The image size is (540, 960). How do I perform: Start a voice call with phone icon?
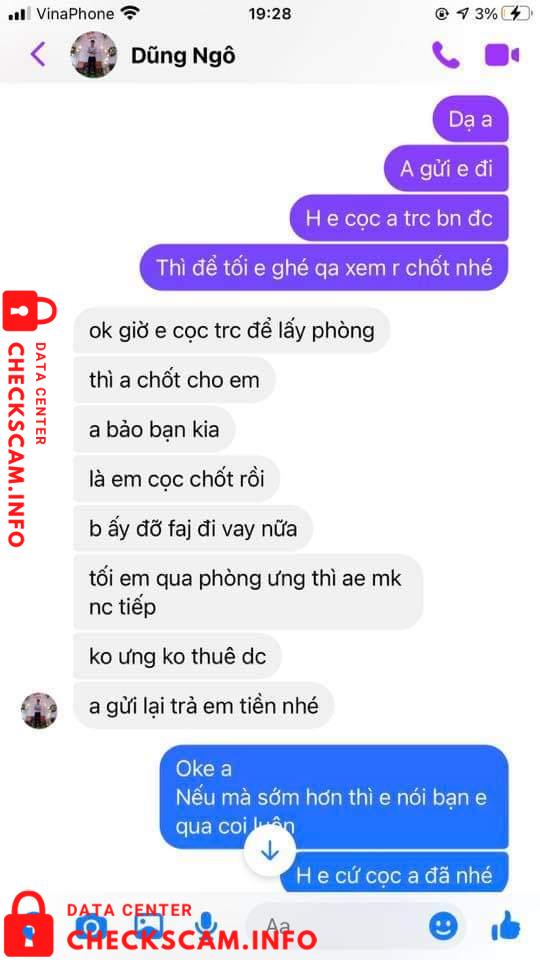point(445,55)
